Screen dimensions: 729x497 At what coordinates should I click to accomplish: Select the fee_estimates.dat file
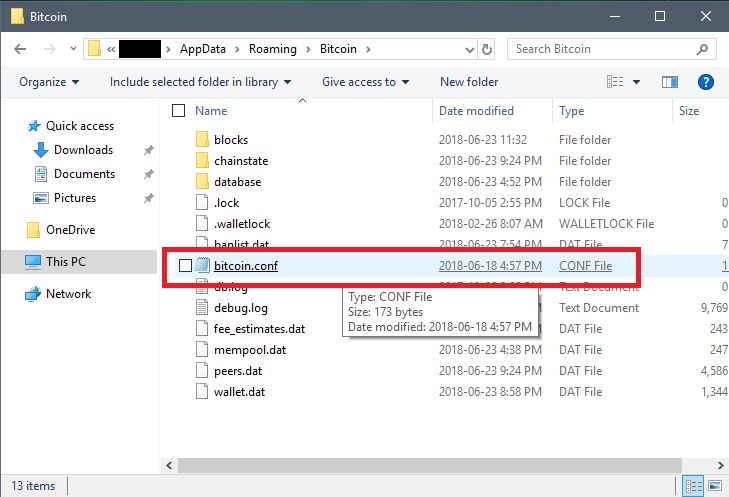point(259,329)
